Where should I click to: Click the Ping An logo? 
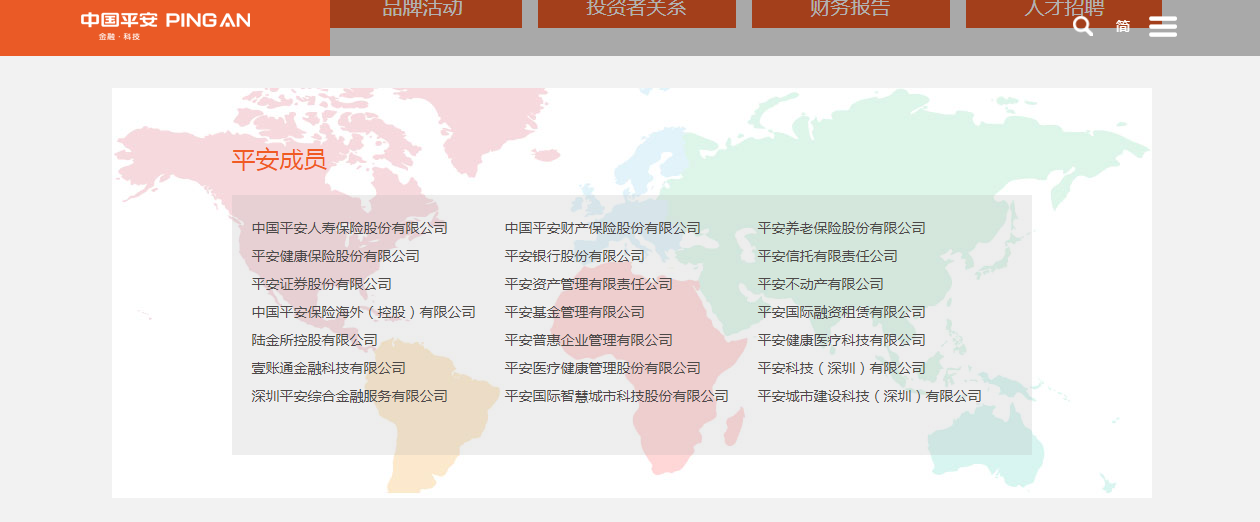(x=165, y=25)
